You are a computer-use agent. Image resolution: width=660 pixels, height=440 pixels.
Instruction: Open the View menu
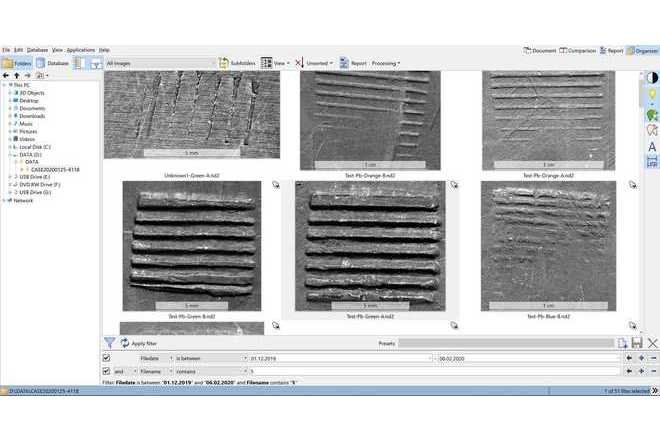click(x=57, y=50)
